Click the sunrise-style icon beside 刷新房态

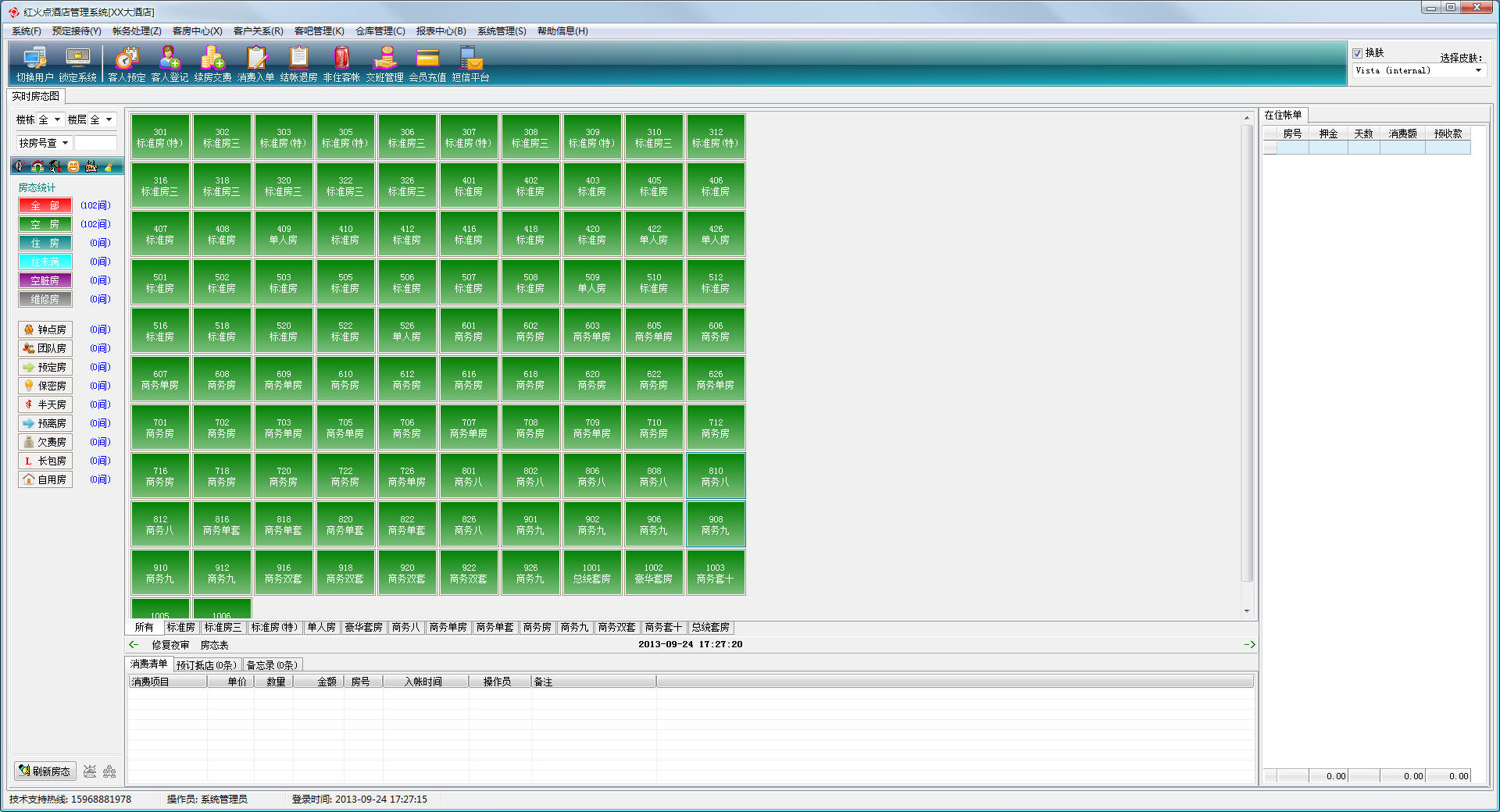pos(90,771)
